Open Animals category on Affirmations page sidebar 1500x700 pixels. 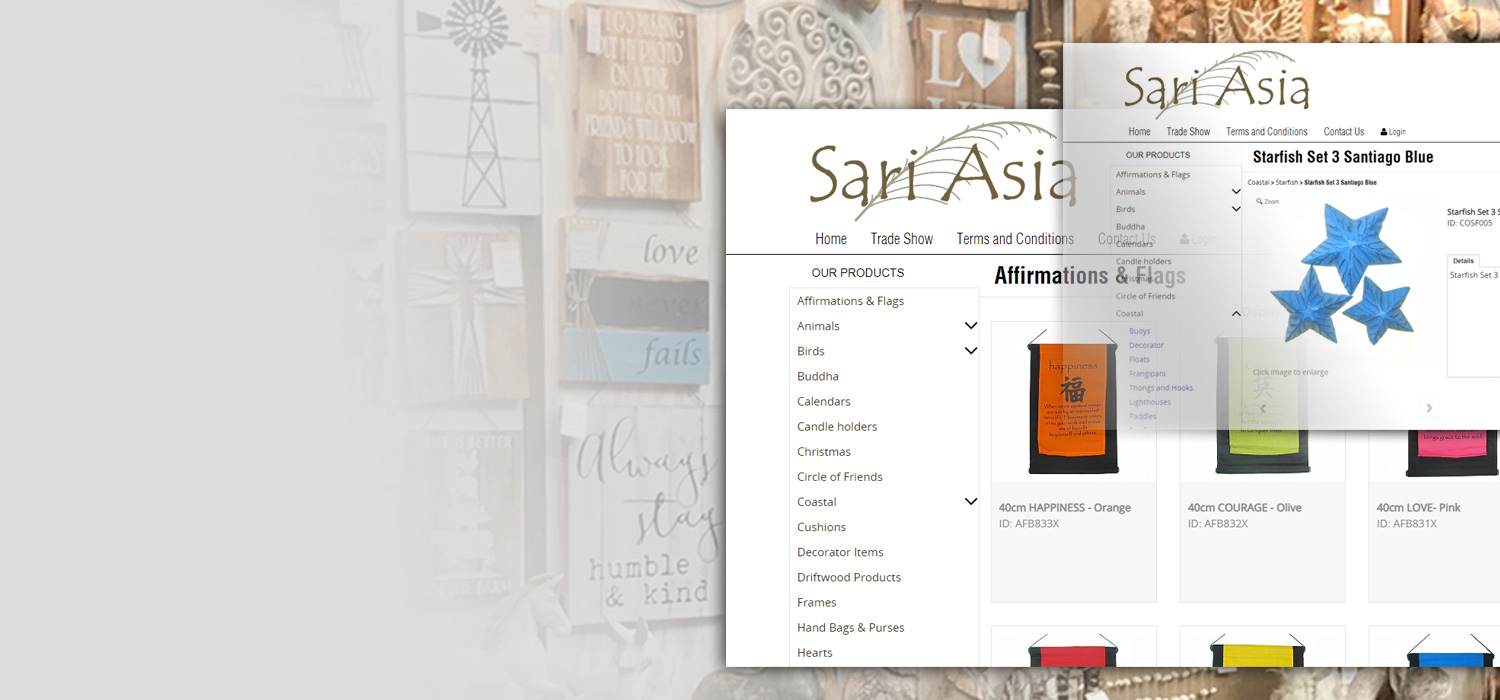tap(818, 326)
